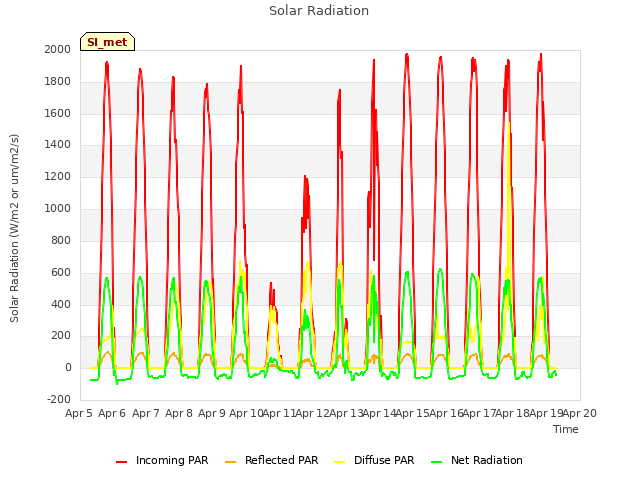The image size is (640, 480).
Task: Click the Apr 6 x-axis date
Action: (x=112, y=413)
